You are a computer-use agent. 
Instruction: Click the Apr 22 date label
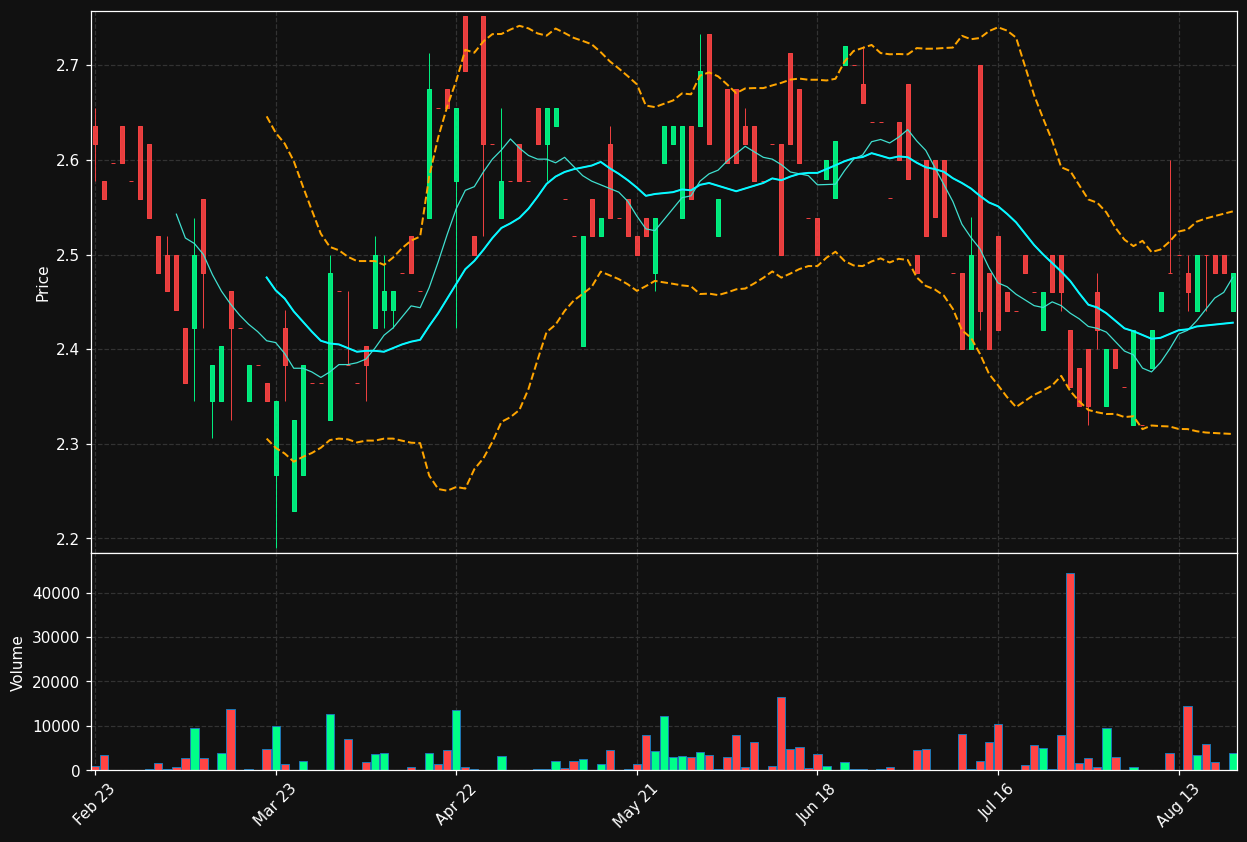455,804
